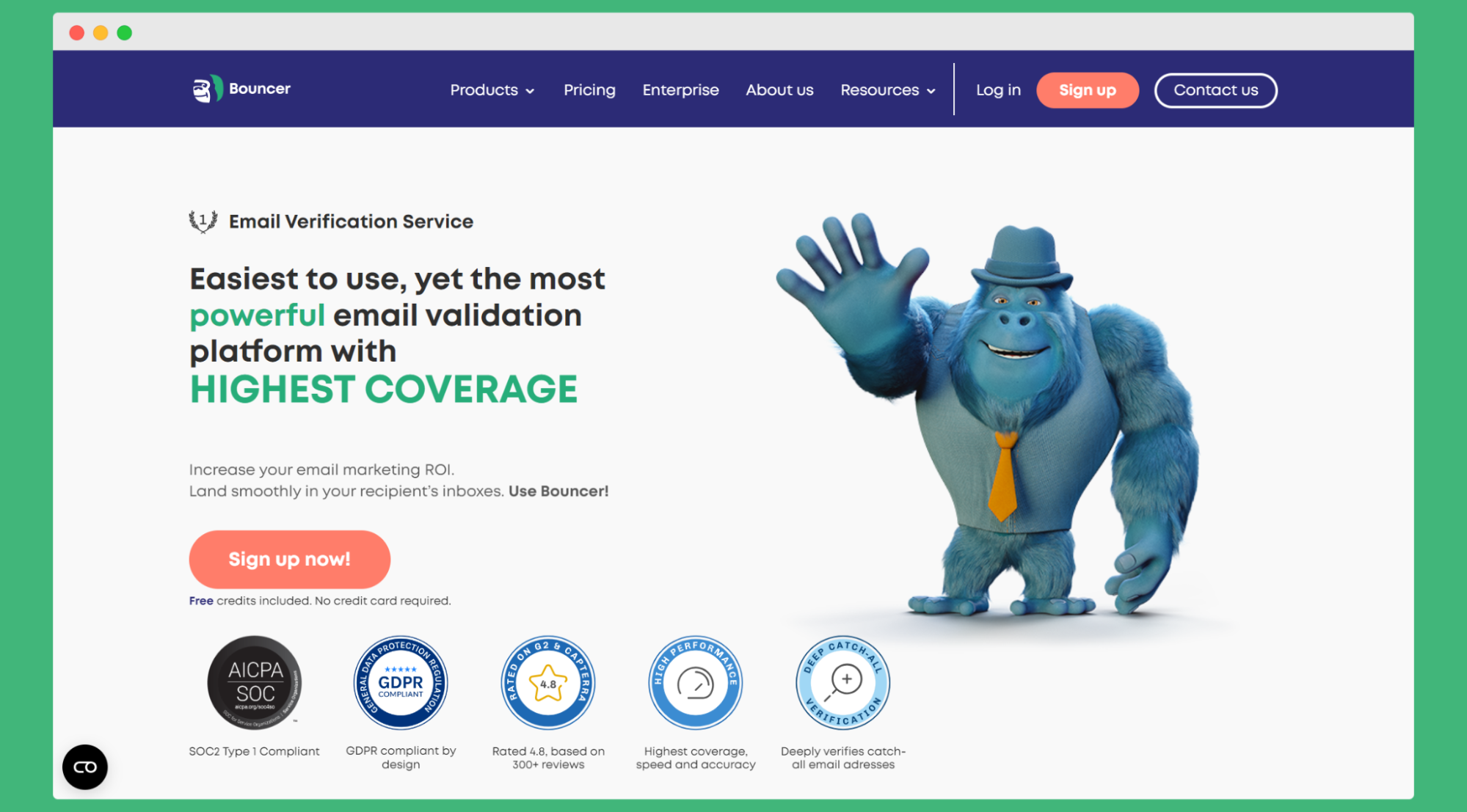This screenshot has width=1467, height=812.
Task: Expand the Resources dropdown menu
Action: point(885,90)
